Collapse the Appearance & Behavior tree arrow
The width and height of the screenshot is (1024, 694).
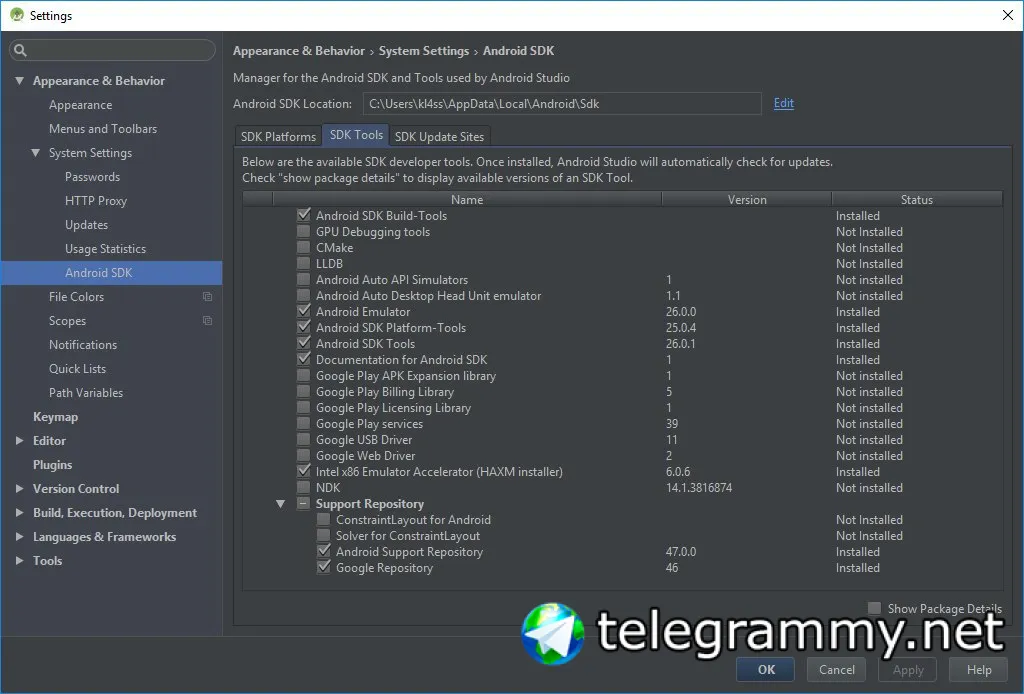[20, 80]
